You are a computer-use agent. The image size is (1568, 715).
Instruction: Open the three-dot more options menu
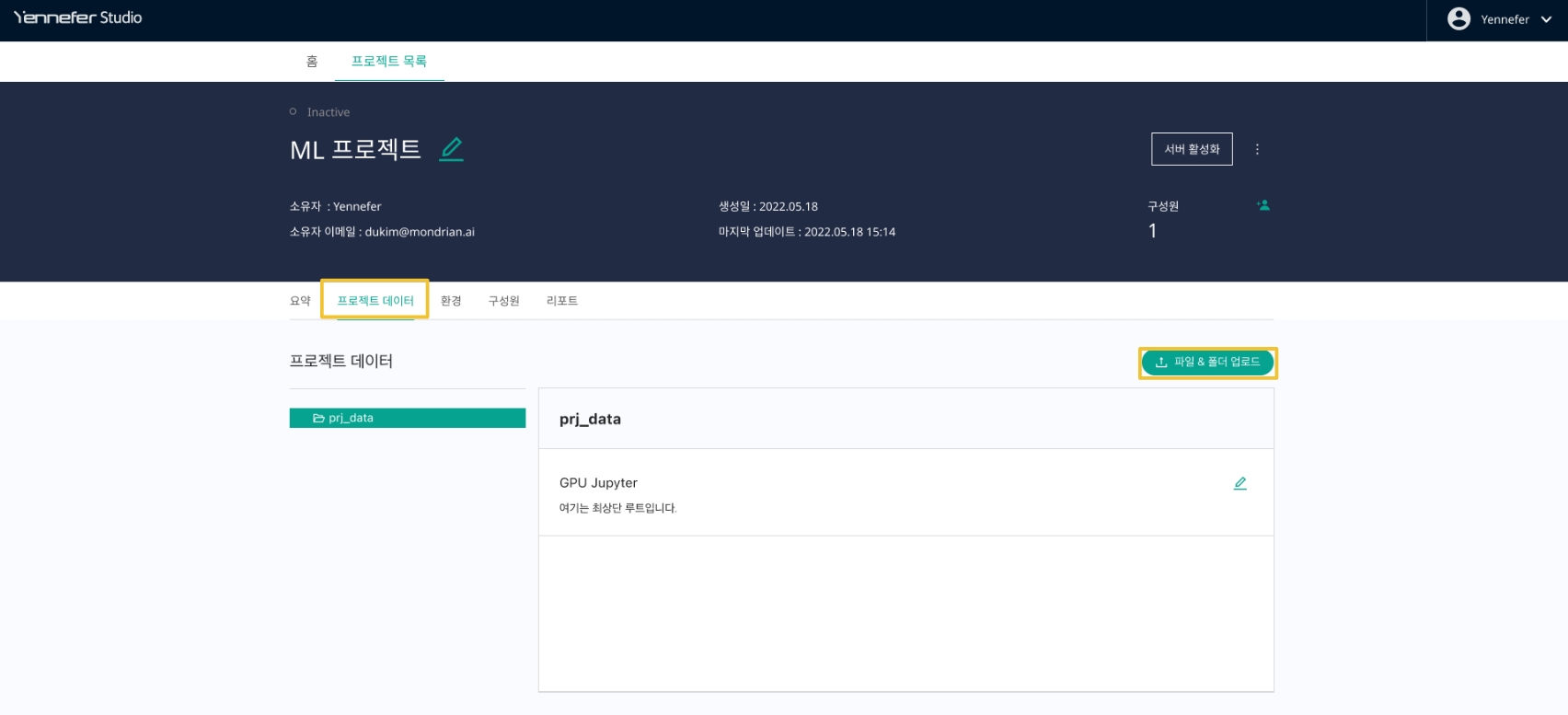(1257, 149)
